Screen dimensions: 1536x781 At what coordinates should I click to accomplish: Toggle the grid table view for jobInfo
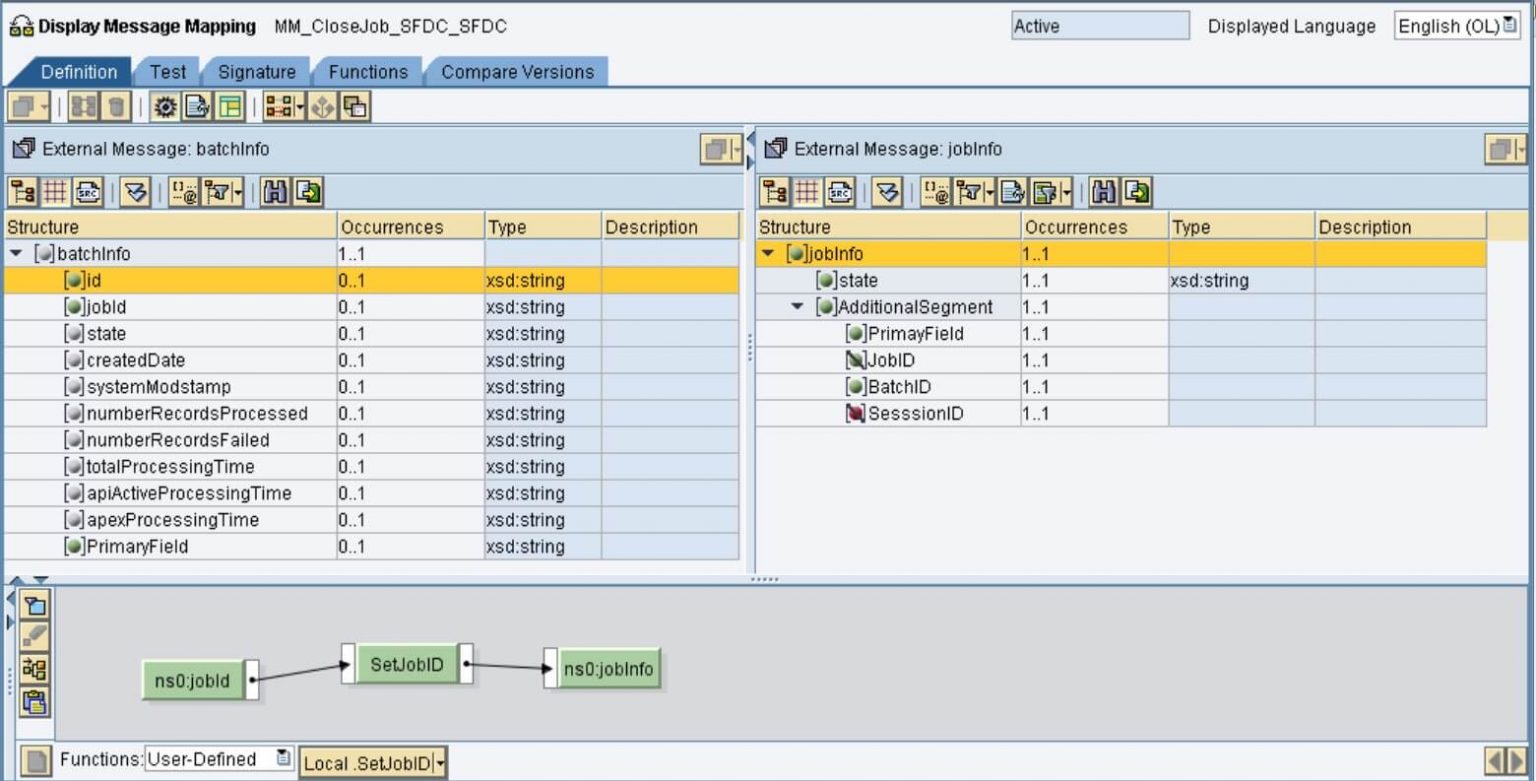pos(808,190)
